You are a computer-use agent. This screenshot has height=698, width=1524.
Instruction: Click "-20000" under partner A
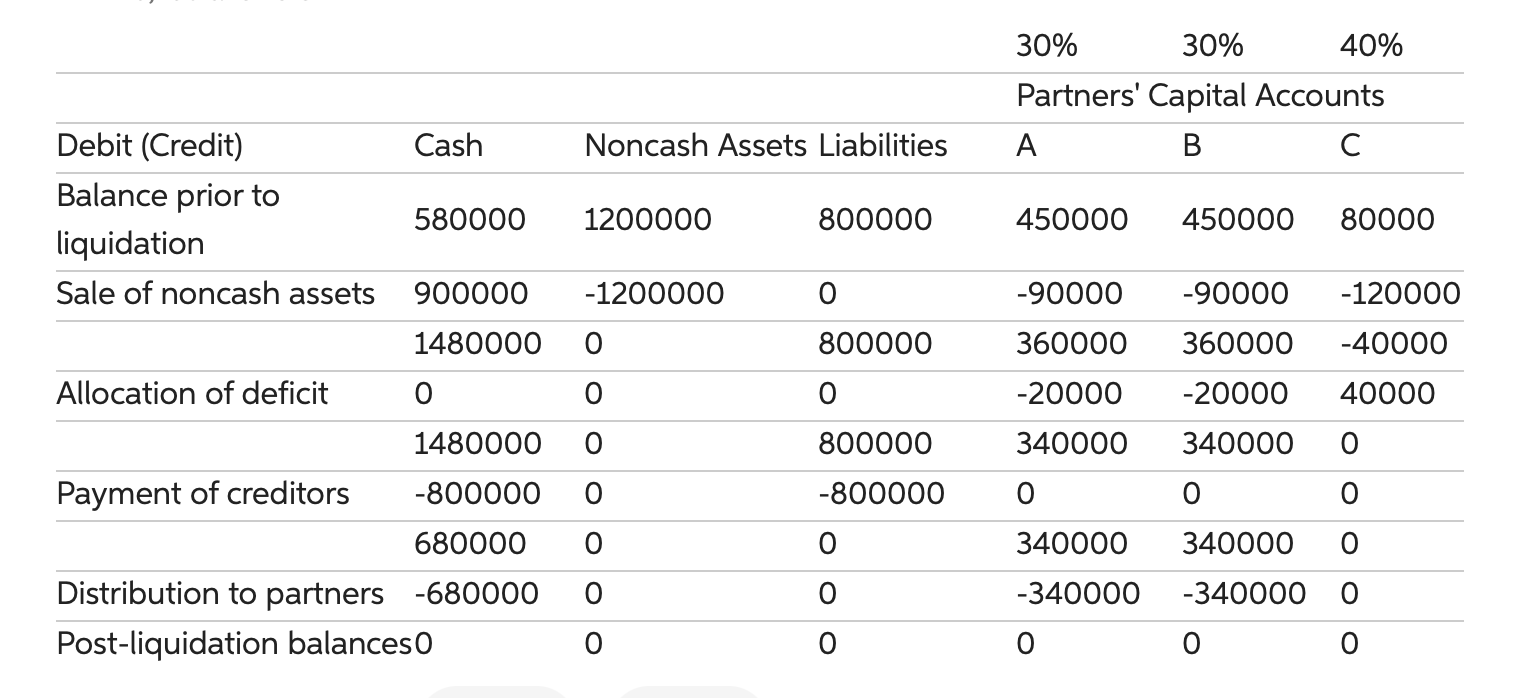1069,394
